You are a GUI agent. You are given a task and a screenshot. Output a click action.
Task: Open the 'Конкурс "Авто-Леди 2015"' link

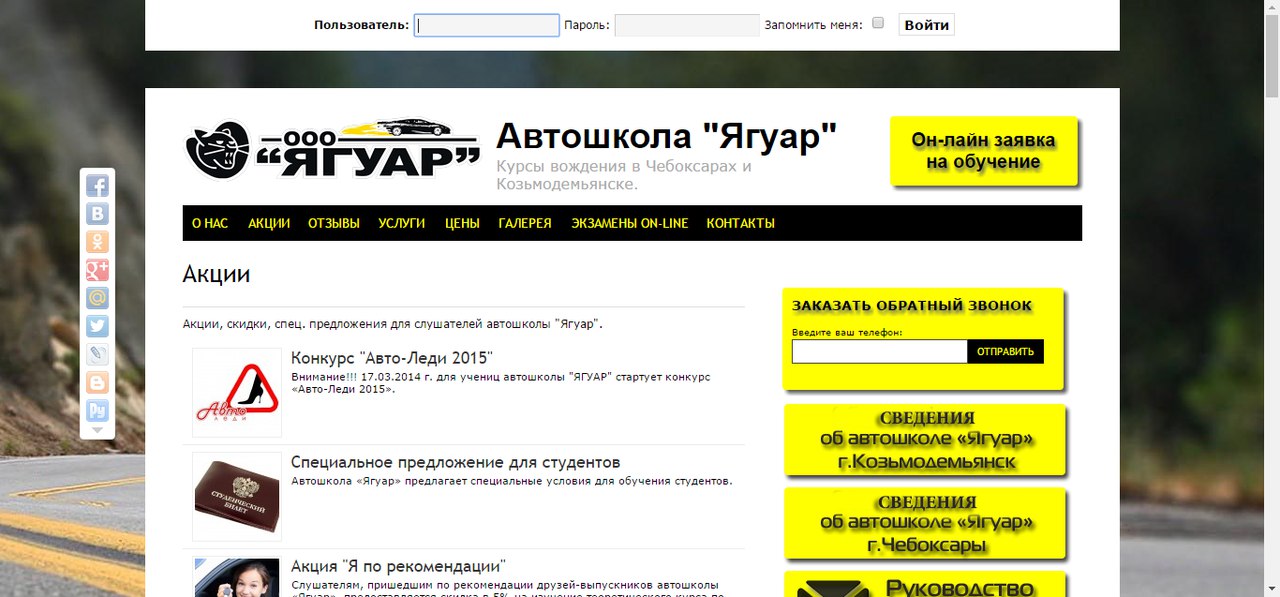pos(392,358)
